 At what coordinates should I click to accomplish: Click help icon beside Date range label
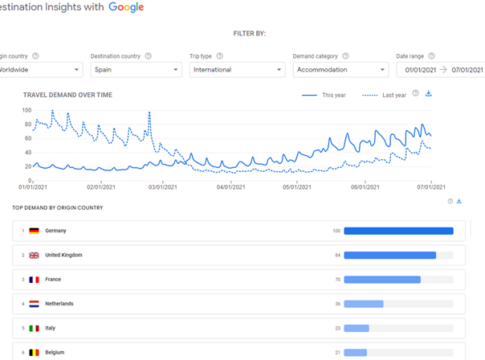tap(431, 56)
